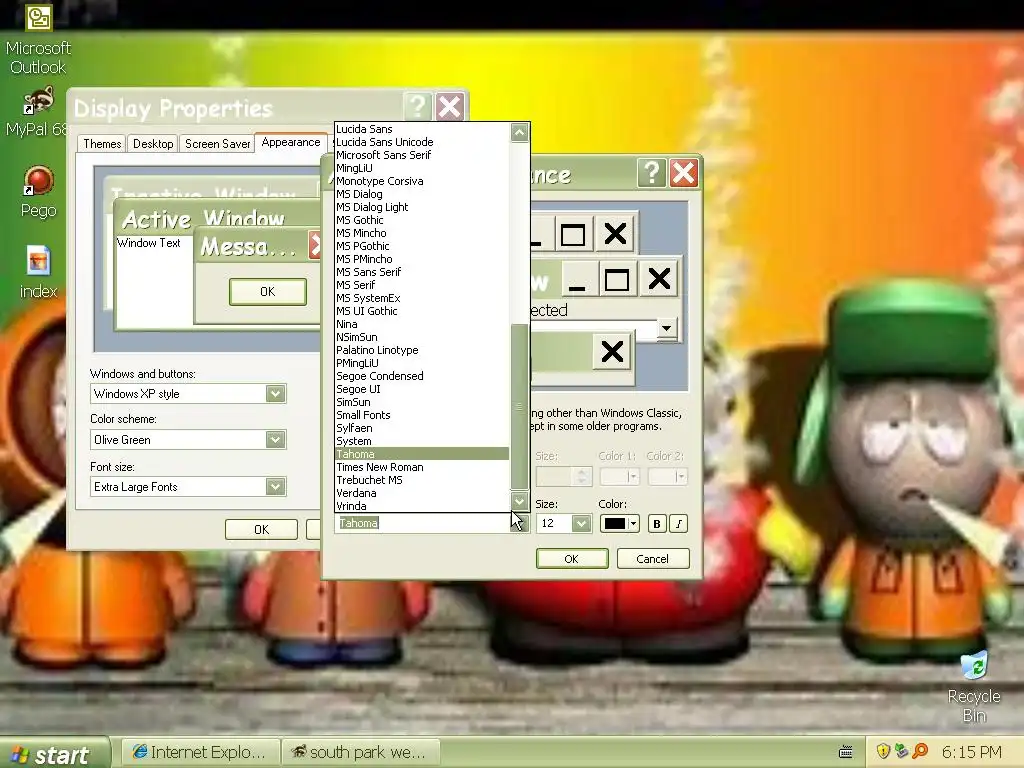Click the font list scroll down arrow
This screenshot has height=768, width=1024.
(519, 502)
